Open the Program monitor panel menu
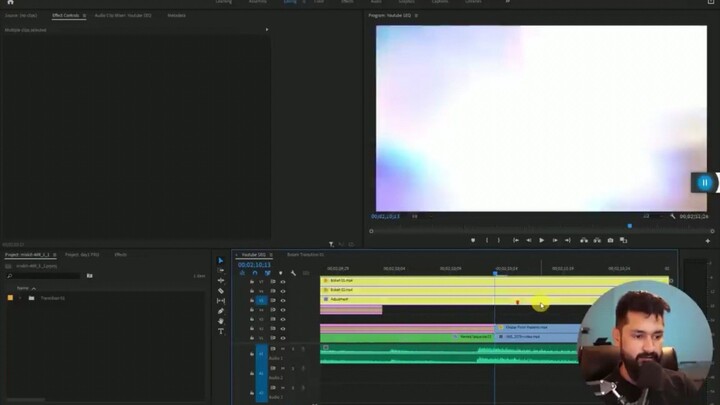The height and width of the screenshot is (405, 720). pyautogui.click(x=416, y=16)
